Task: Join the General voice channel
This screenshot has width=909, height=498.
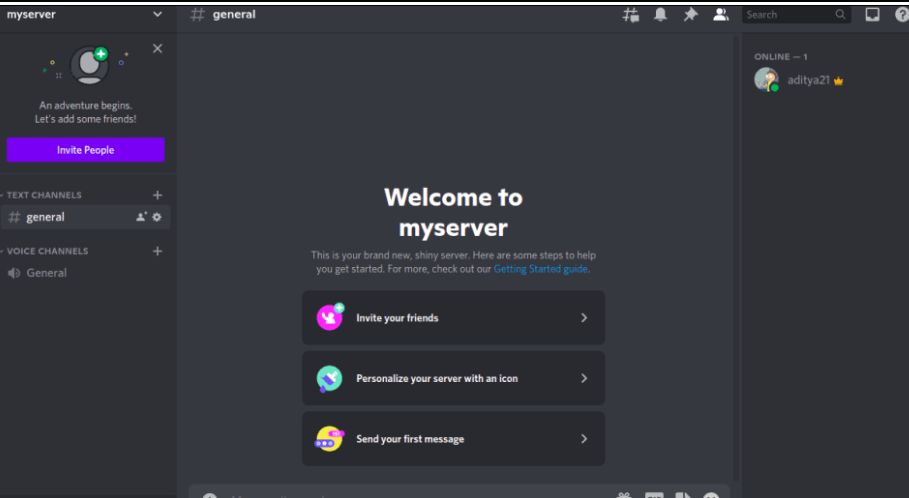Action: pos(85,272)
